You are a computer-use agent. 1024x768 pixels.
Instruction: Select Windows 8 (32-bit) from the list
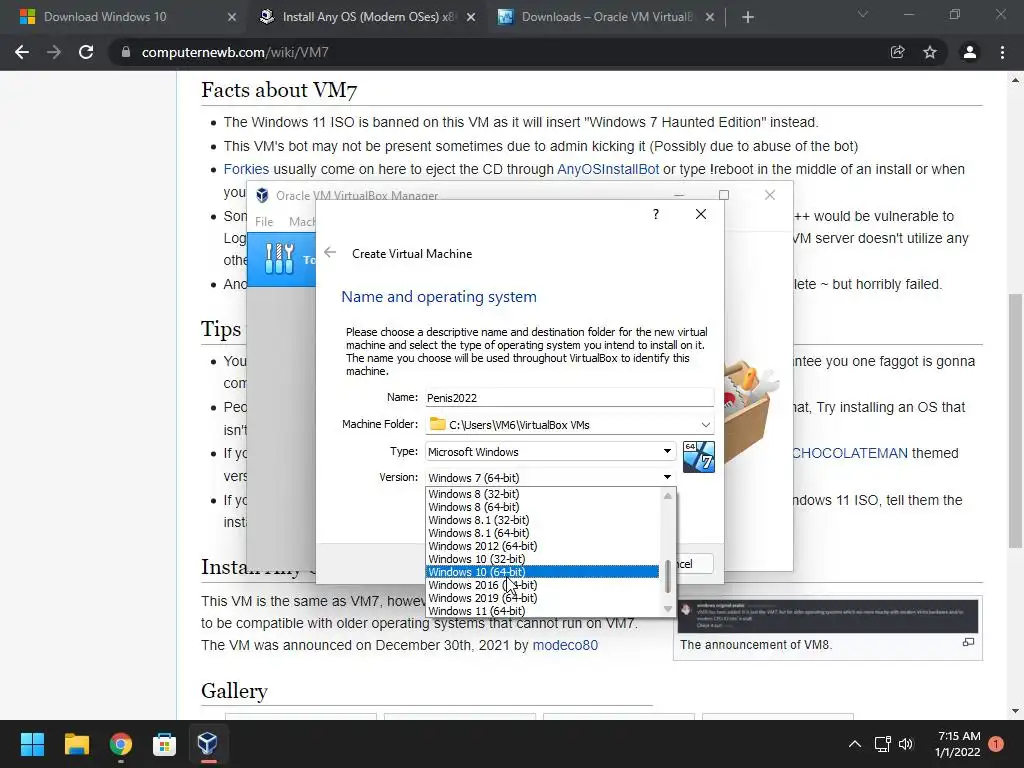click(x=543, y=494)
